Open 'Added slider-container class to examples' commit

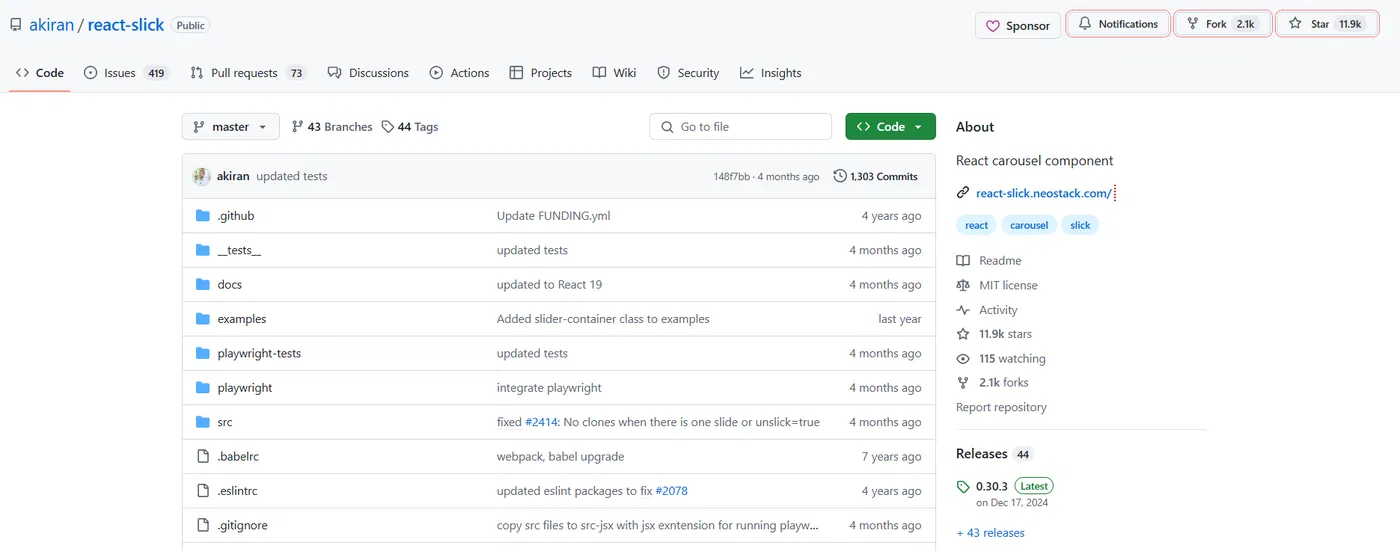pyautogui.click(x=603, y=319)
